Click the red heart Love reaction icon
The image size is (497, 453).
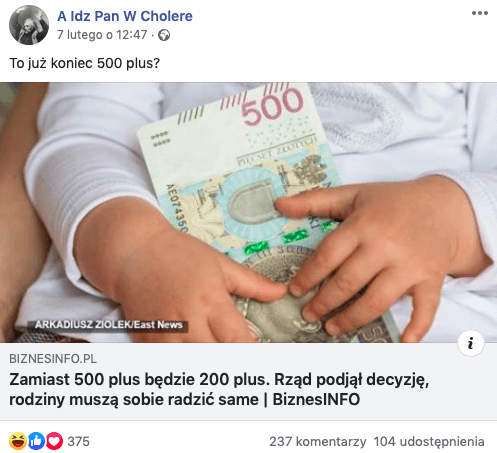(54, 441)
